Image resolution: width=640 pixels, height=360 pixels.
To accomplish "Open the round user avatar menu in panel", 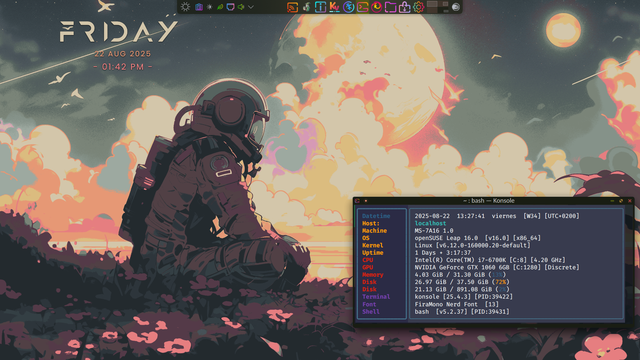I will (456, 7).
